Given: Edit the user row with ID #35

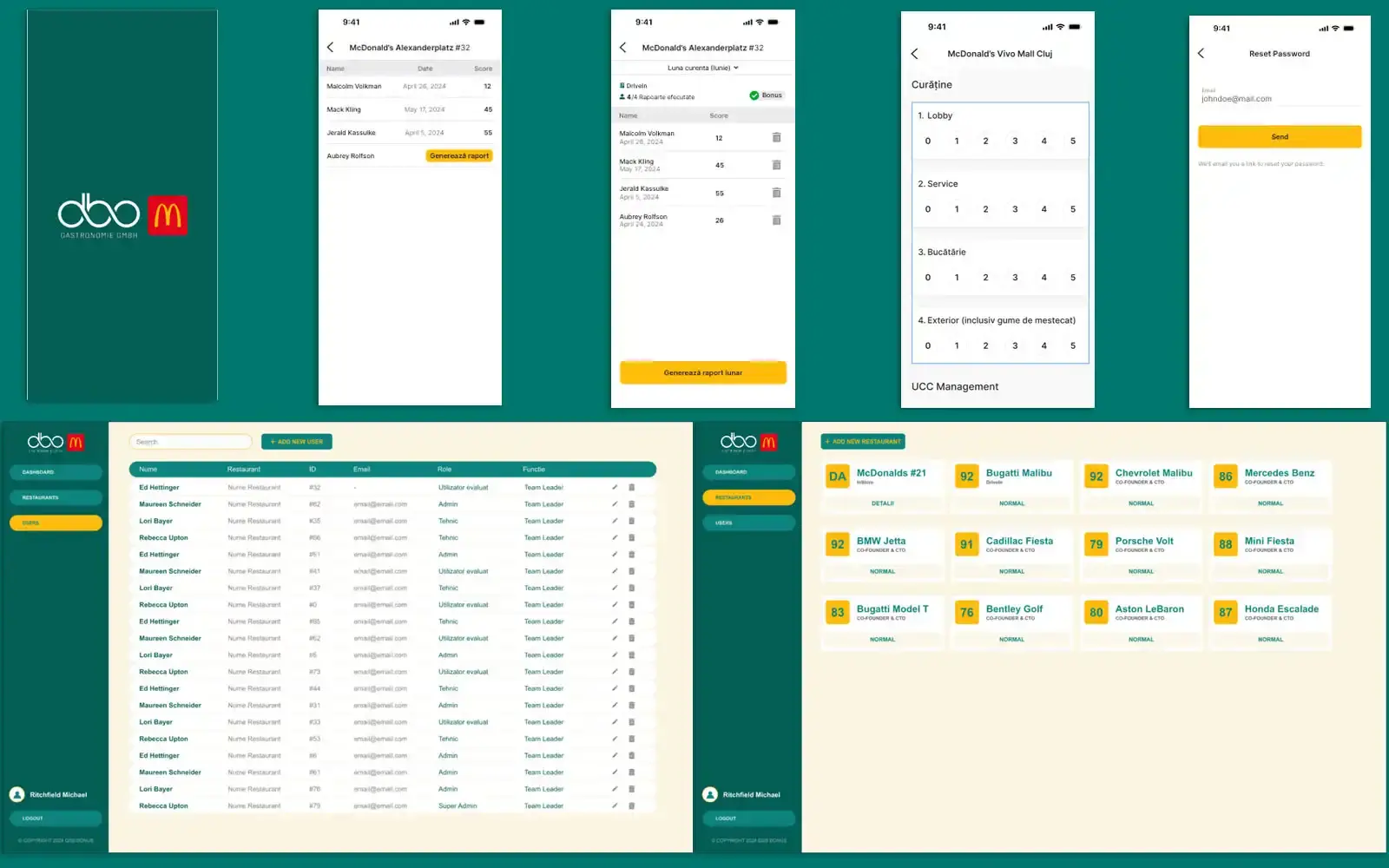Looking at the screenshot, I should [x=615, y=521].
